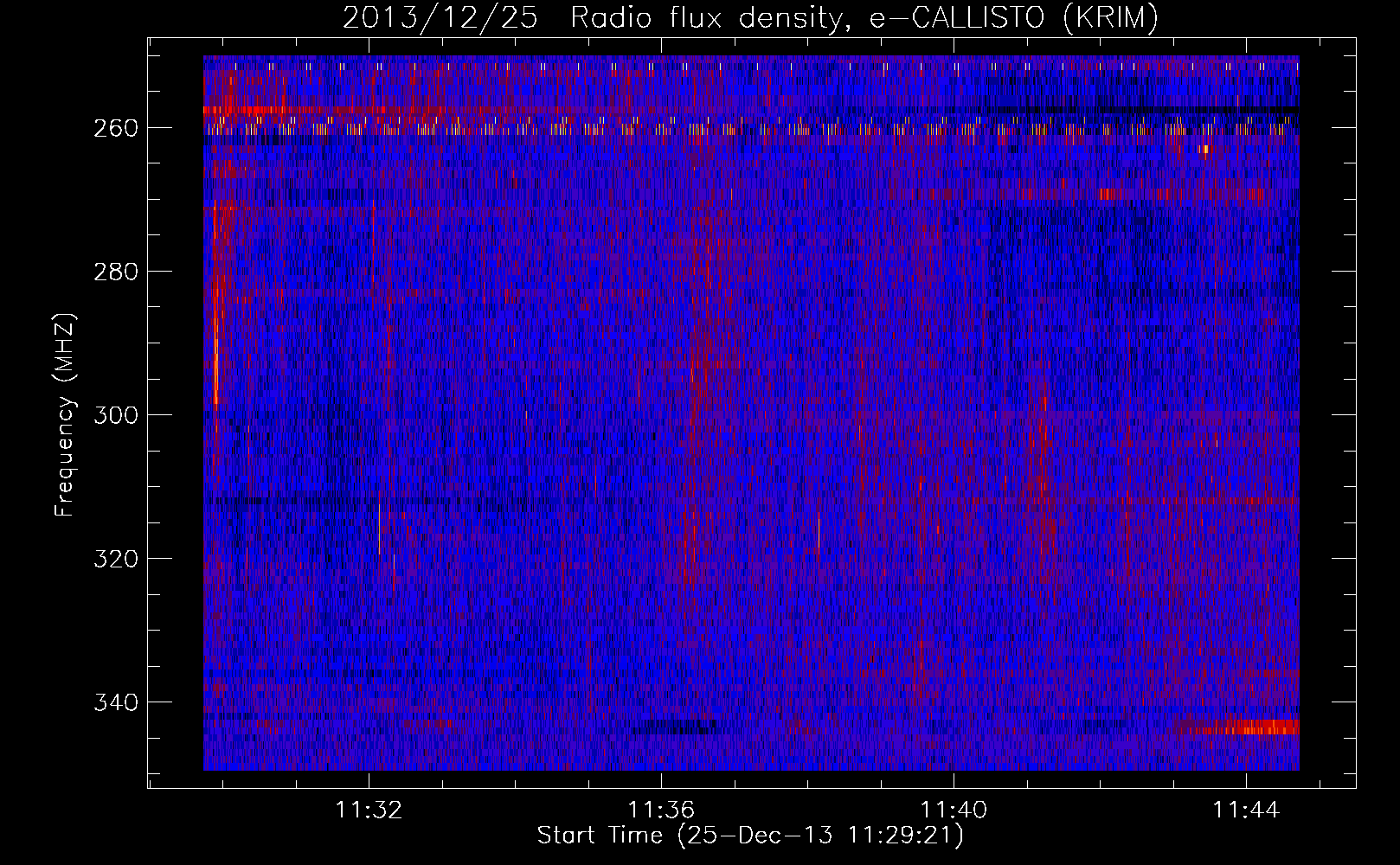Click the 260 frequency tick label
Viewport: 1400px width, 865px height.
click(x=115, y=128)
